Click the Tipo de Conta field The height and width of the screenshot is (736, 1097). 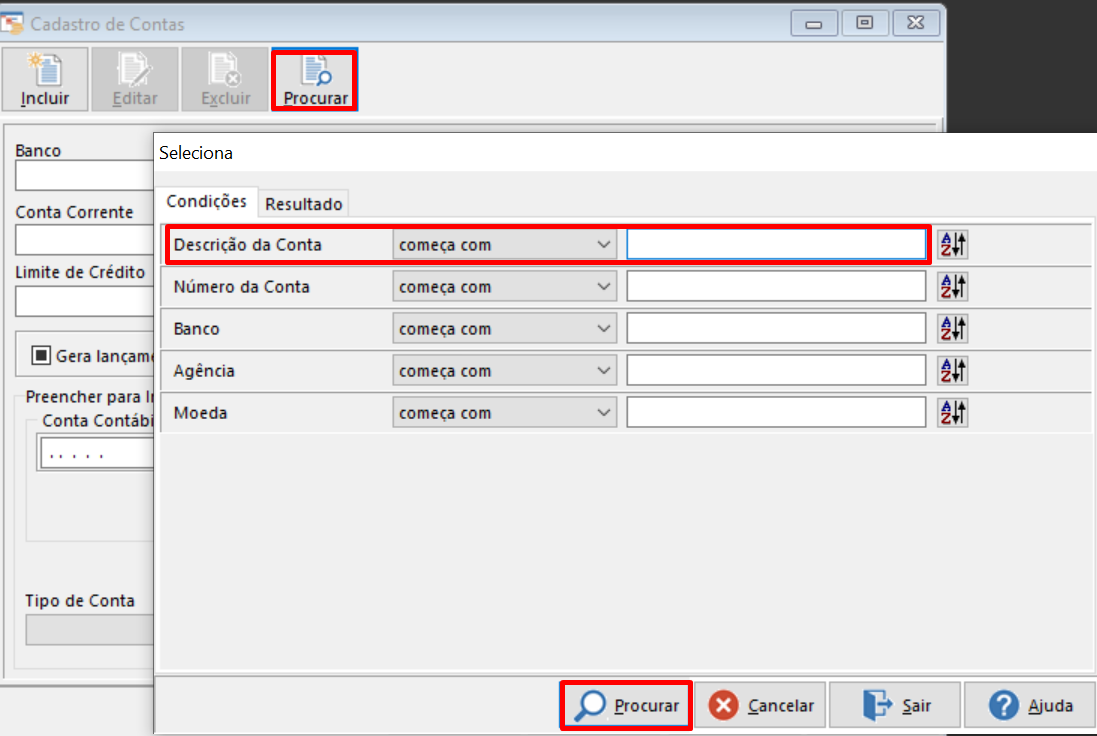click(90, 630)
